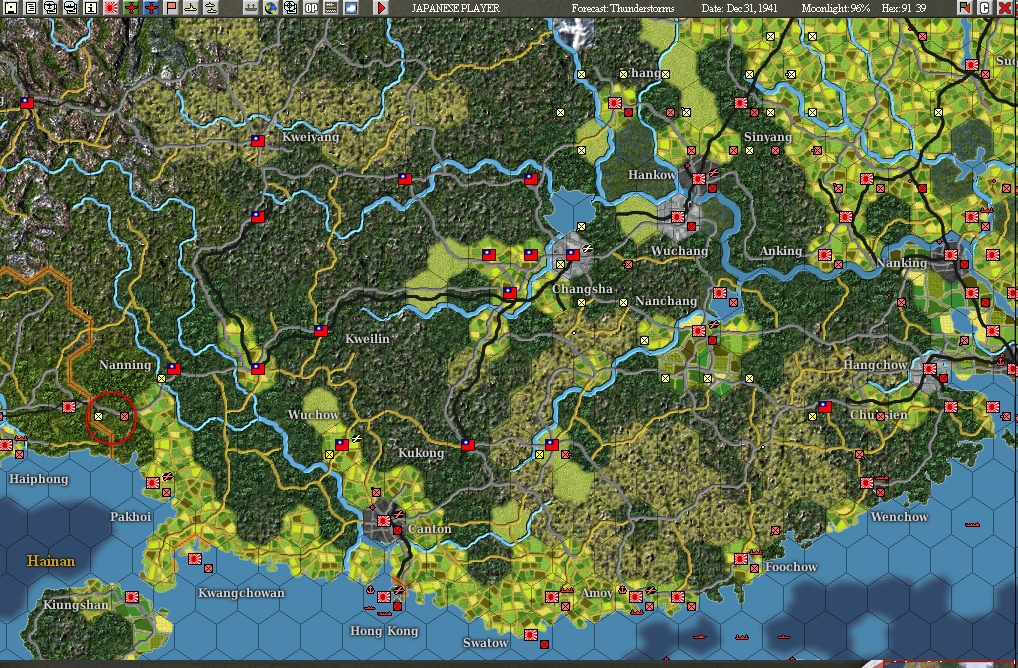Viewport: 1018px width, 668px height.
Task: Select the Chinese base at Changsha
Action: pyautogui.click(x=573, y=254)
